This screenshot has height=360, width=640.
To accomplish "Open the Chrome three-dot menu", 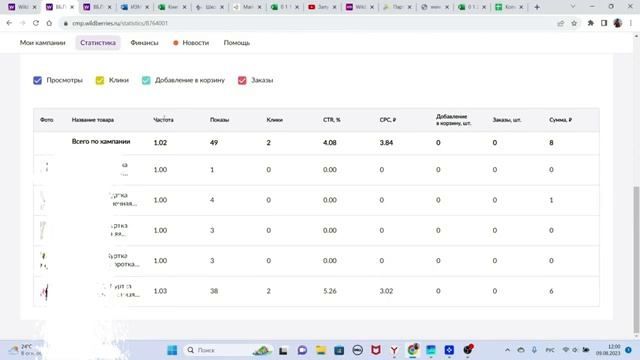I will tap(631, 23).
